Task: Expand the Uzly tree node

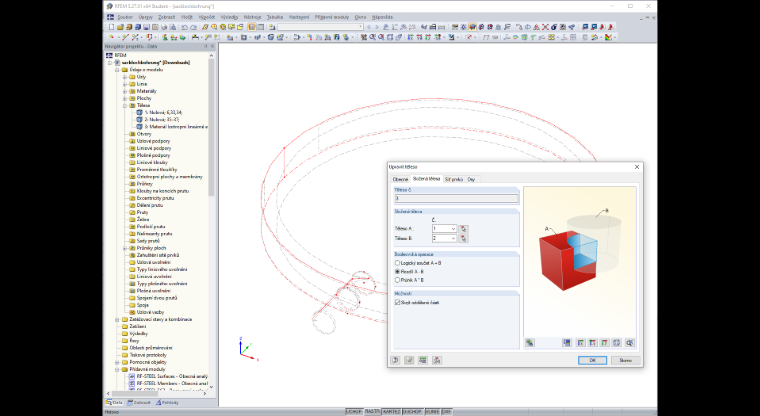Action: tap(125, 77)
